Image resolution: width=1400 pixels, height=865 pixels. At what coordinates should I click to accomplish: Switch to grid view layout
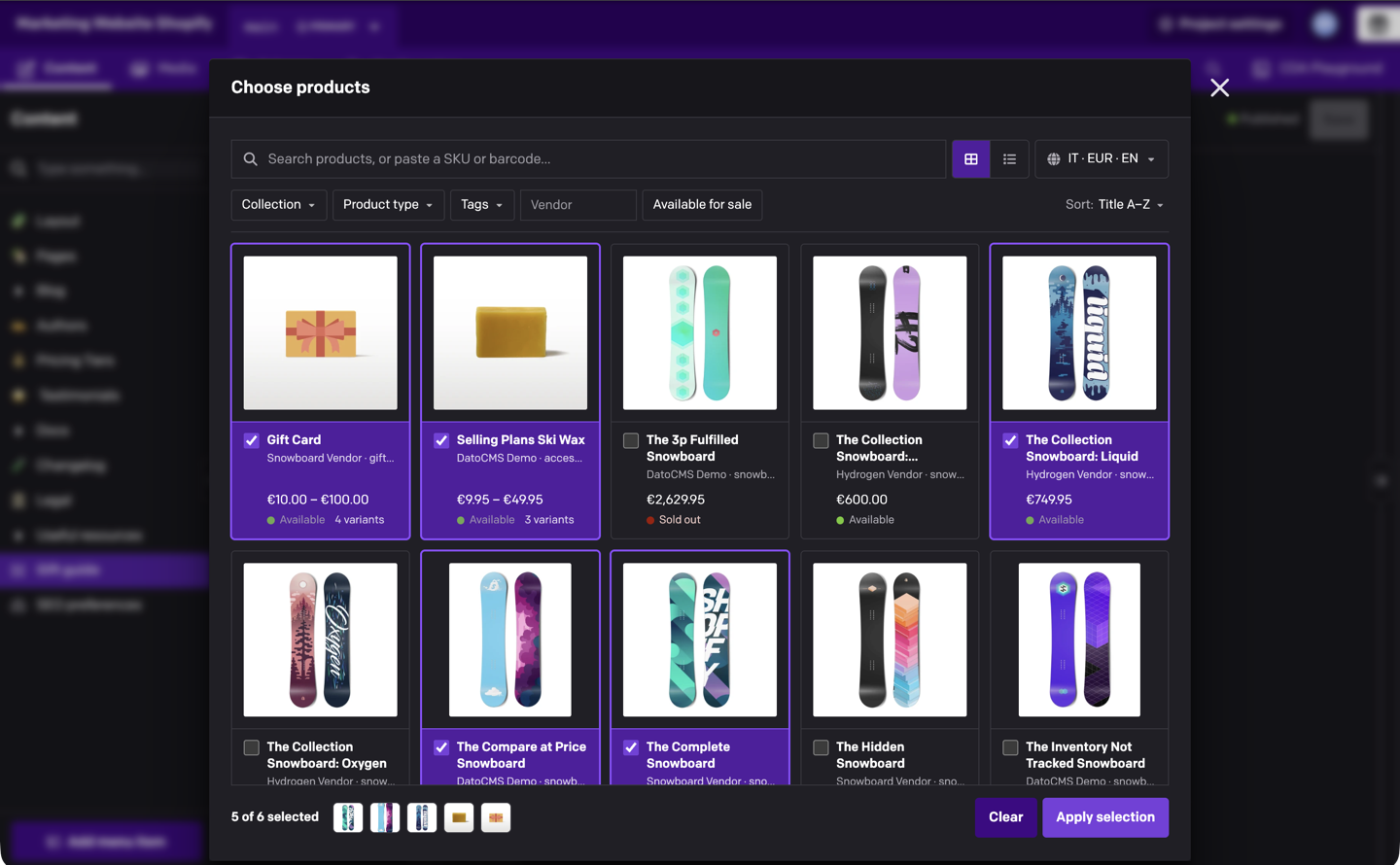click(971, 159)
